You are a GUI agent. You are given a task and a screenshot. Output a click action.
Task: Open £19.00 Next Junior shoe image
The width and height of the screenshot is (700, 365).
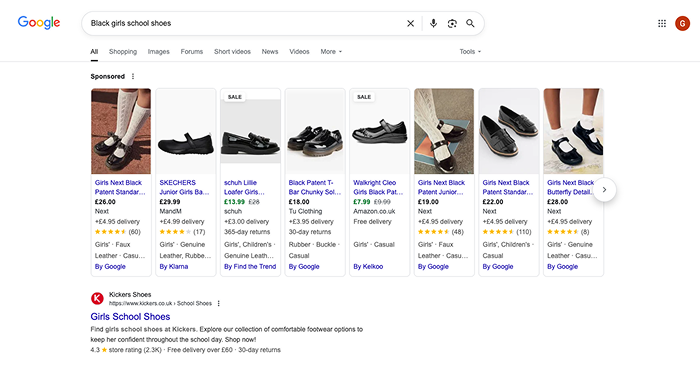(x=444, y=131)
